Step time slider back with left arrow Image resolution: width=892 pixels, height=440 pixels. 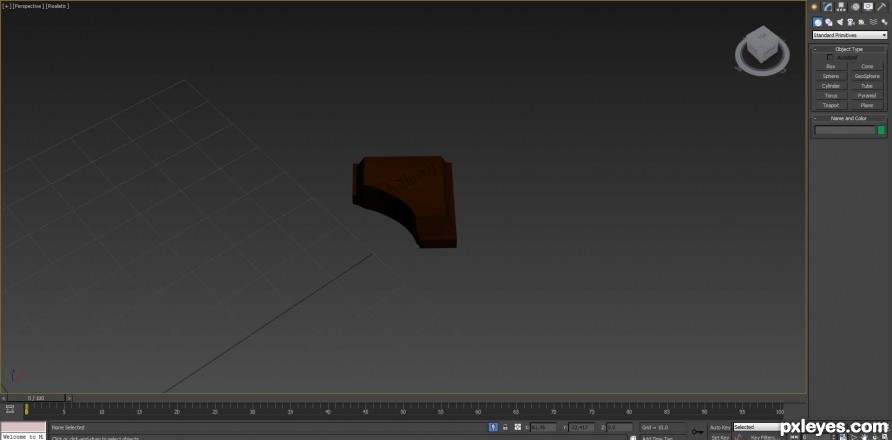[x=4, y=398]
